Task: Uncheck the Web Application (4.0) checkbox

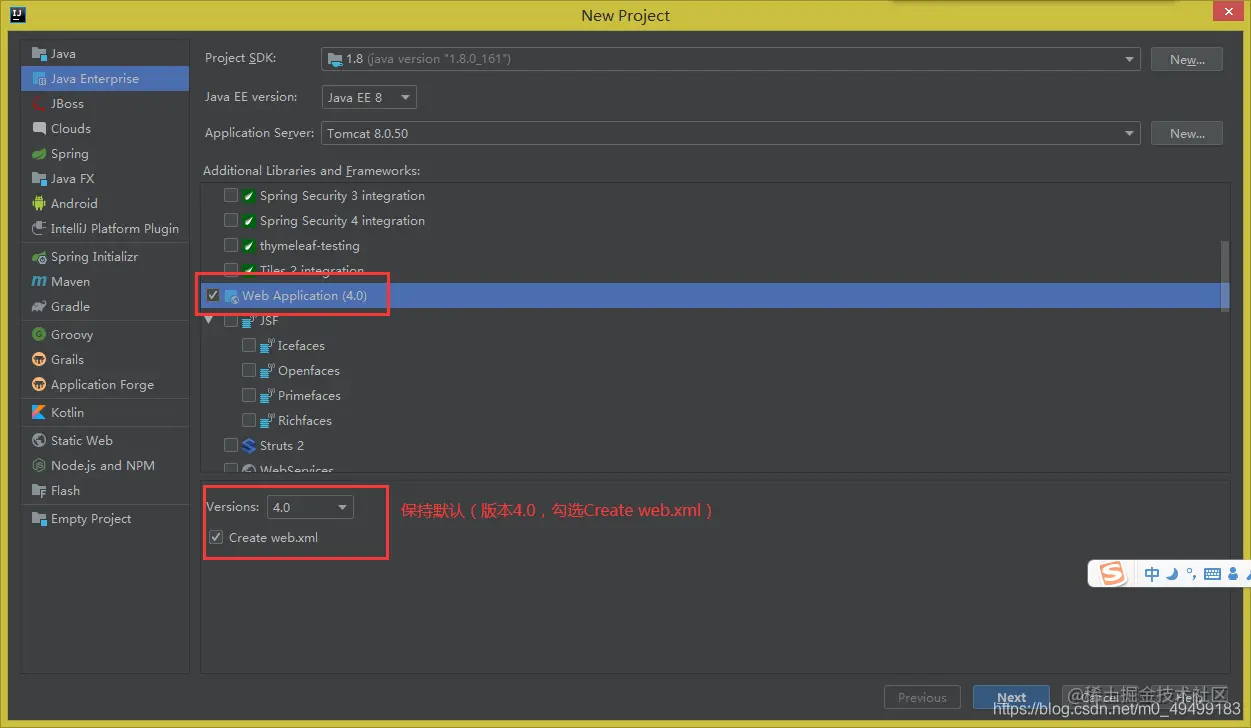Action: point(213,296)
